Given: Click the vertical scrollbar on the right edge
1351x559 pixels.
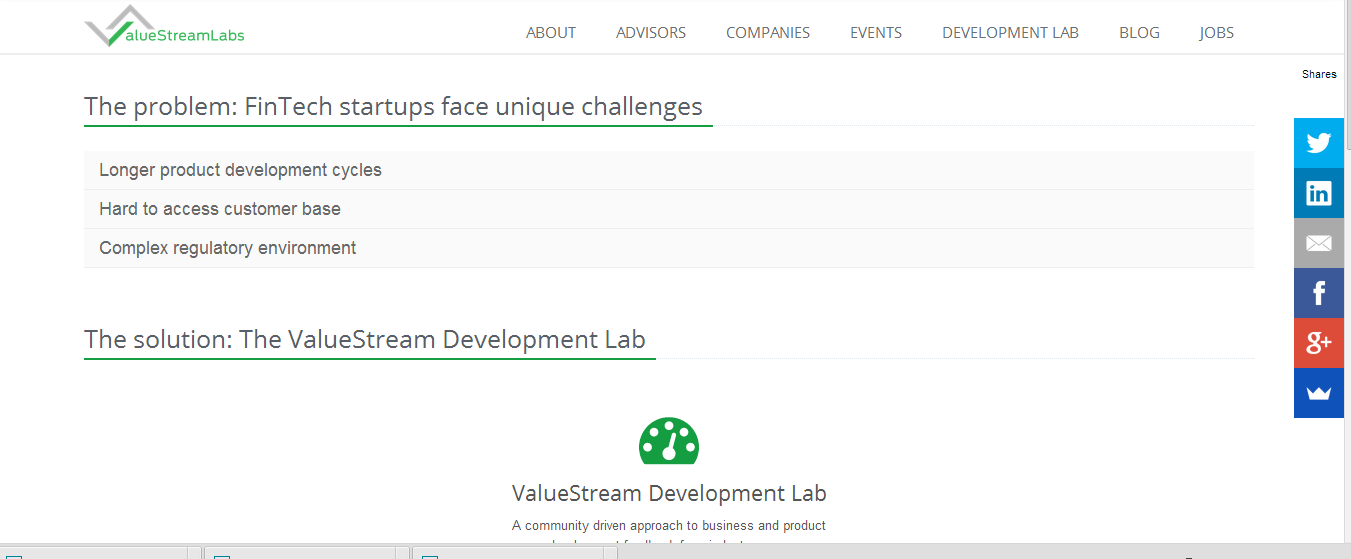Looking at the screenshot, I should click(x=1347, y=300).
